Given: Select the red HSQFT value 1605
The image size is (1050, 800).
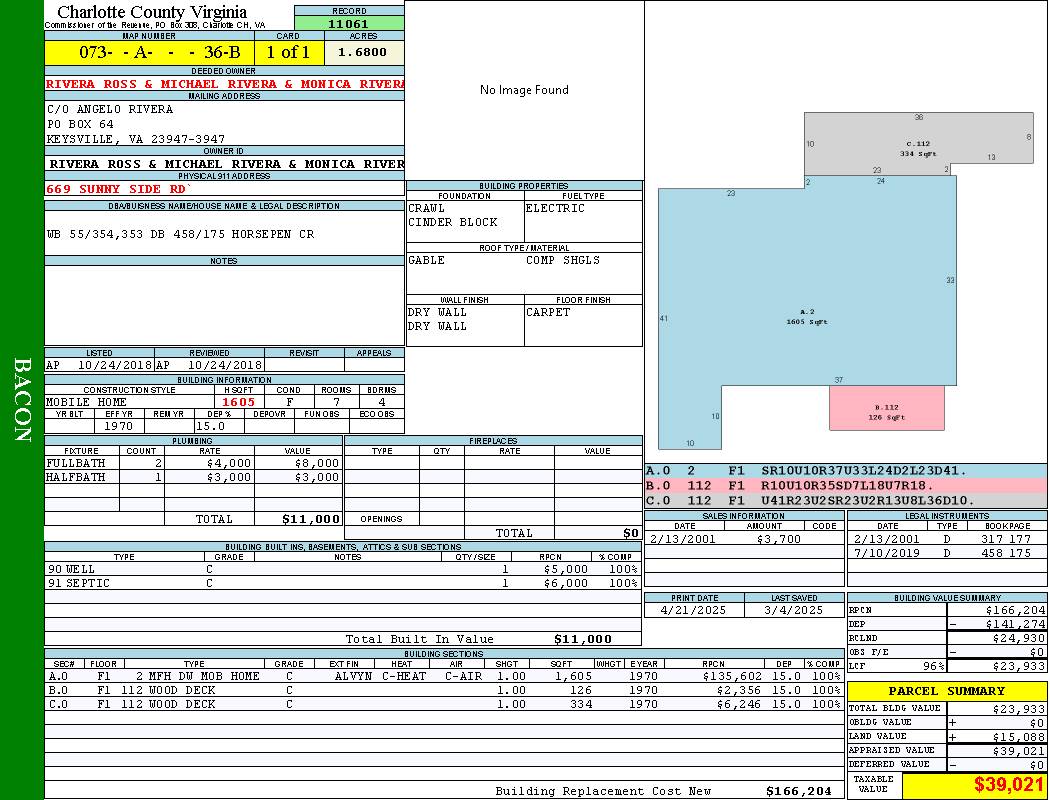Looking at the screenshot, I should pyautogui.click(x=239, y=402).
